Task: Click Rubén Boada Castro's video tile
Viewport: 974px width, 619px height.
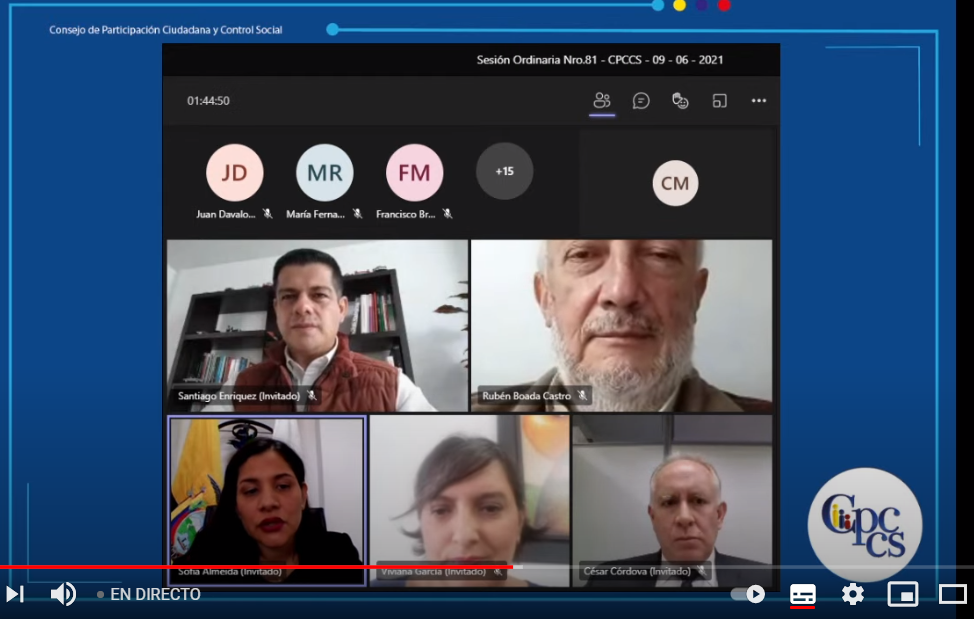Action: coord(622,325)
